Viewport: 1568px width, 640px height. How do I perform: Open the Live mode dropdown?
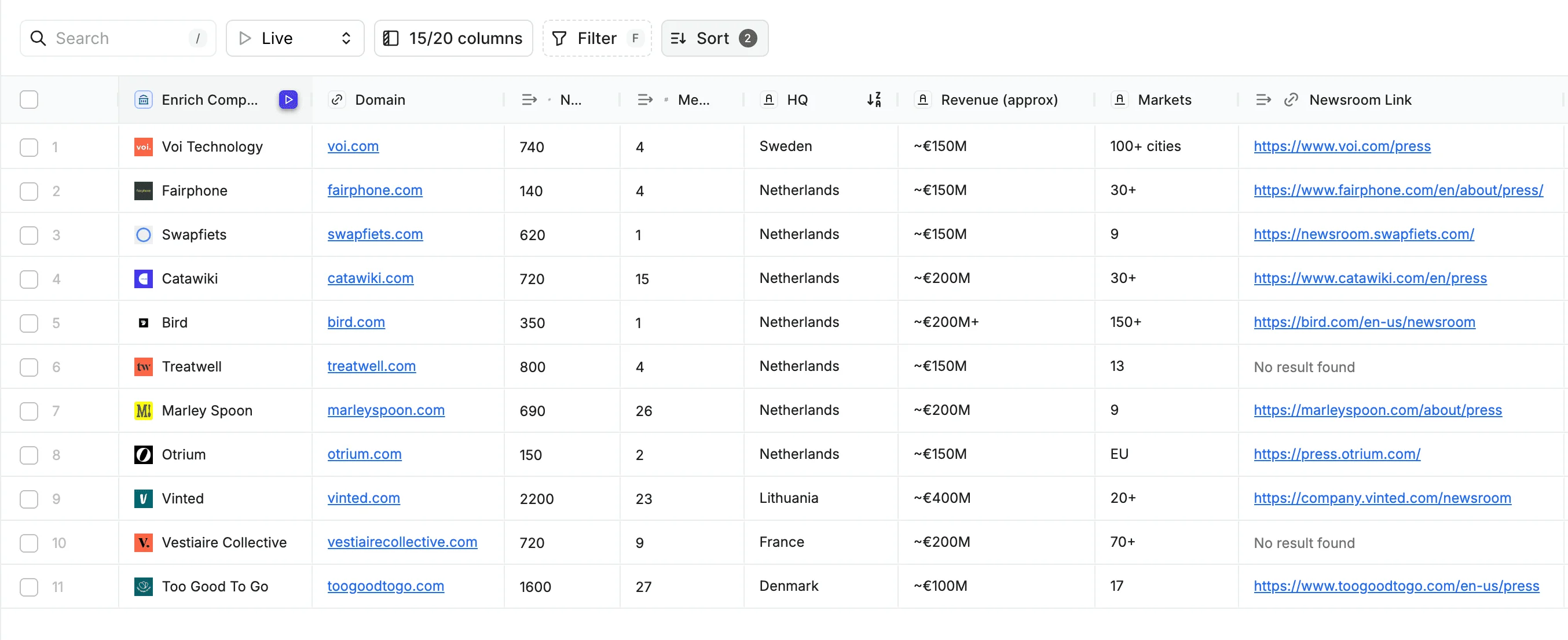[295, 38]
